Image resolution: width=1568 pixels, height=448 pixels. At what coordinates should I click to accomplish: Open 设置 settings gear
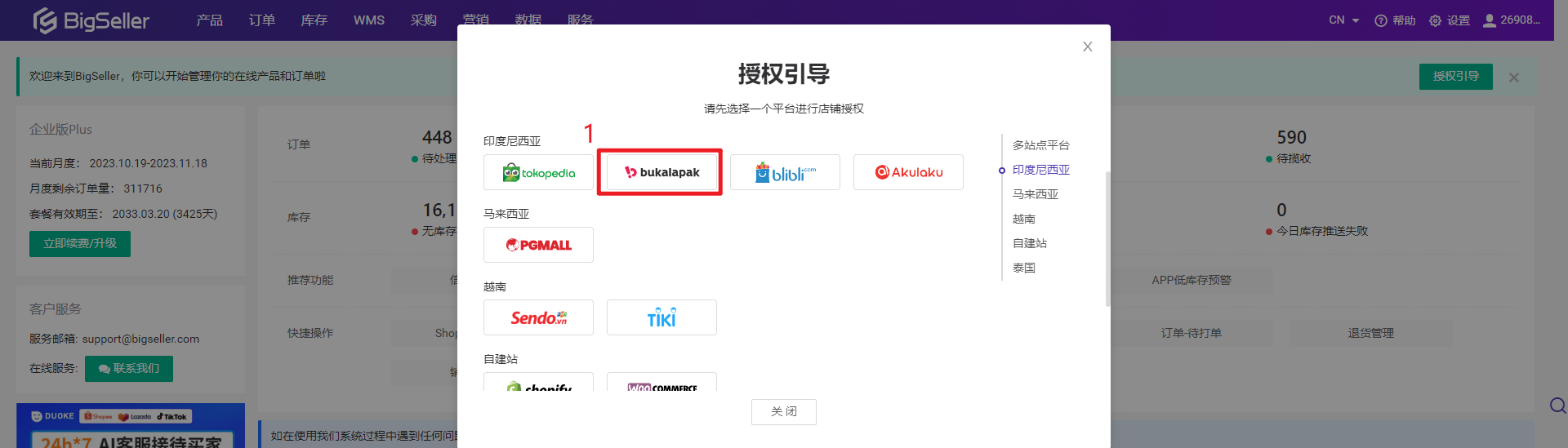tap(1450, 20)
